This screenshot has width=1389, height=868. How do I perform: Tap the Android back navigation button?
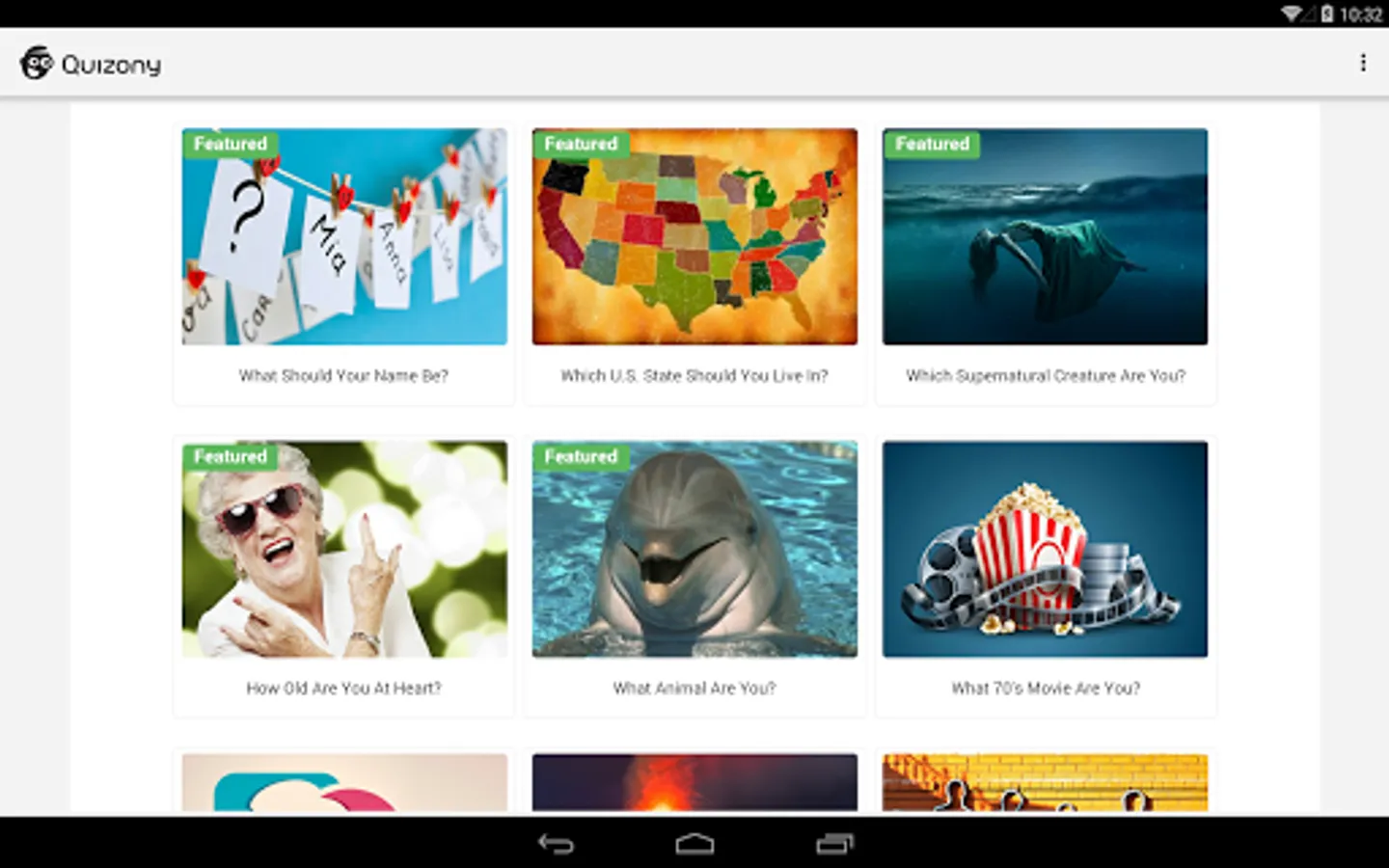coord(556,844)
